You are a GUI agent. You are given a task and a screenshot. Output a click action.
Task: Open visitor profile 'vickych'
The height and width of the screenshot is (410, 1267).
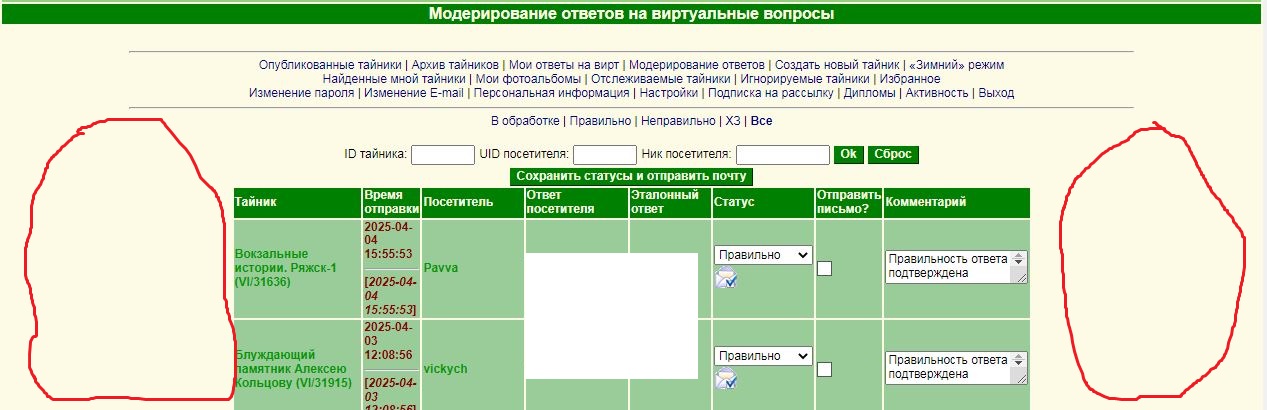tap(445, 369)
